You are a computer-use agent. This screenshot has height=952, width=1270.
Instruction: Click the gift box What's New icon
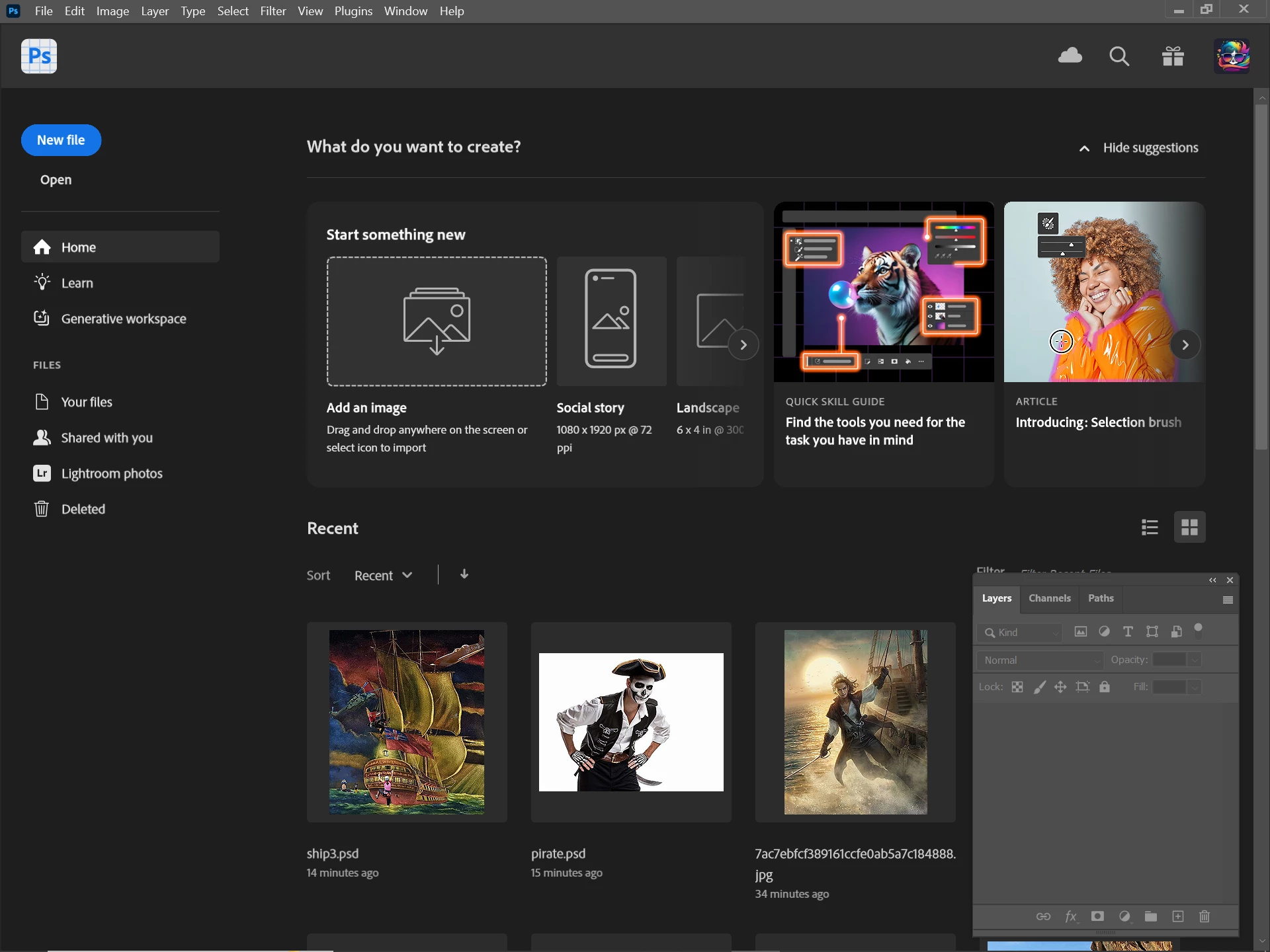click(1173, 56)
